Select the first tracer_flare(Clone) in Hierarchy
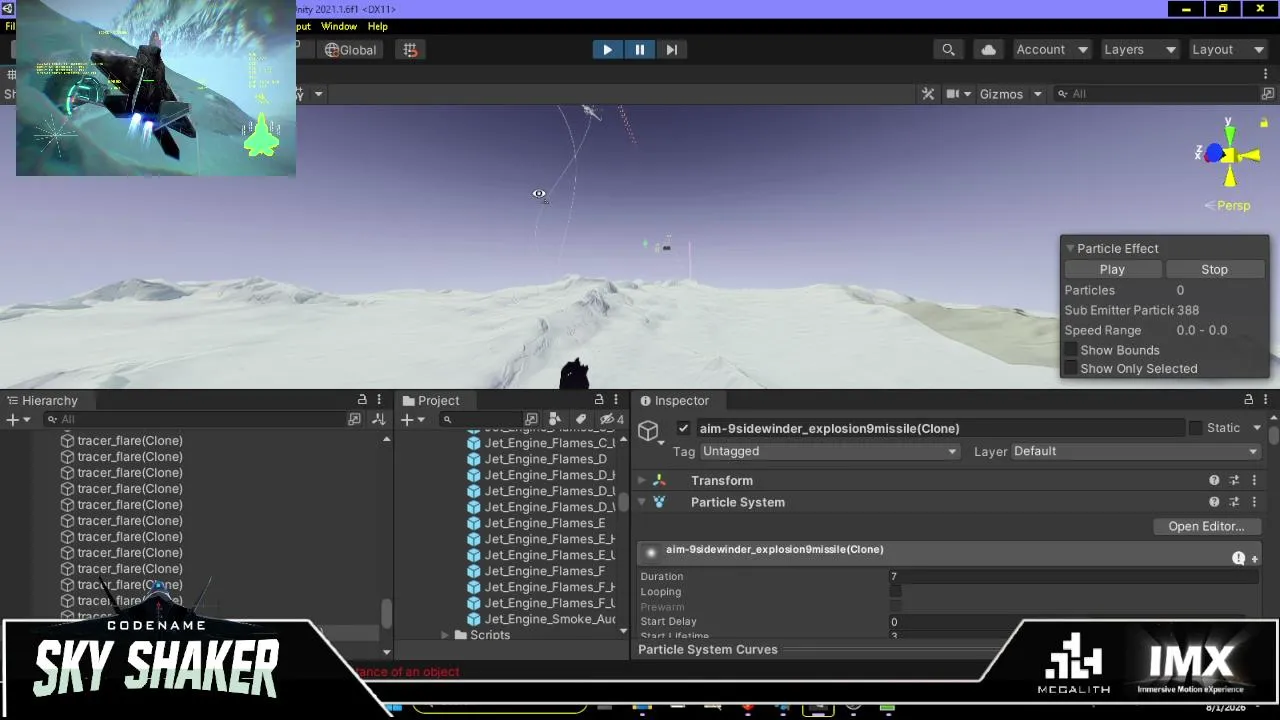Viewport: 1280px width, 720px height. tap(130, 441)
